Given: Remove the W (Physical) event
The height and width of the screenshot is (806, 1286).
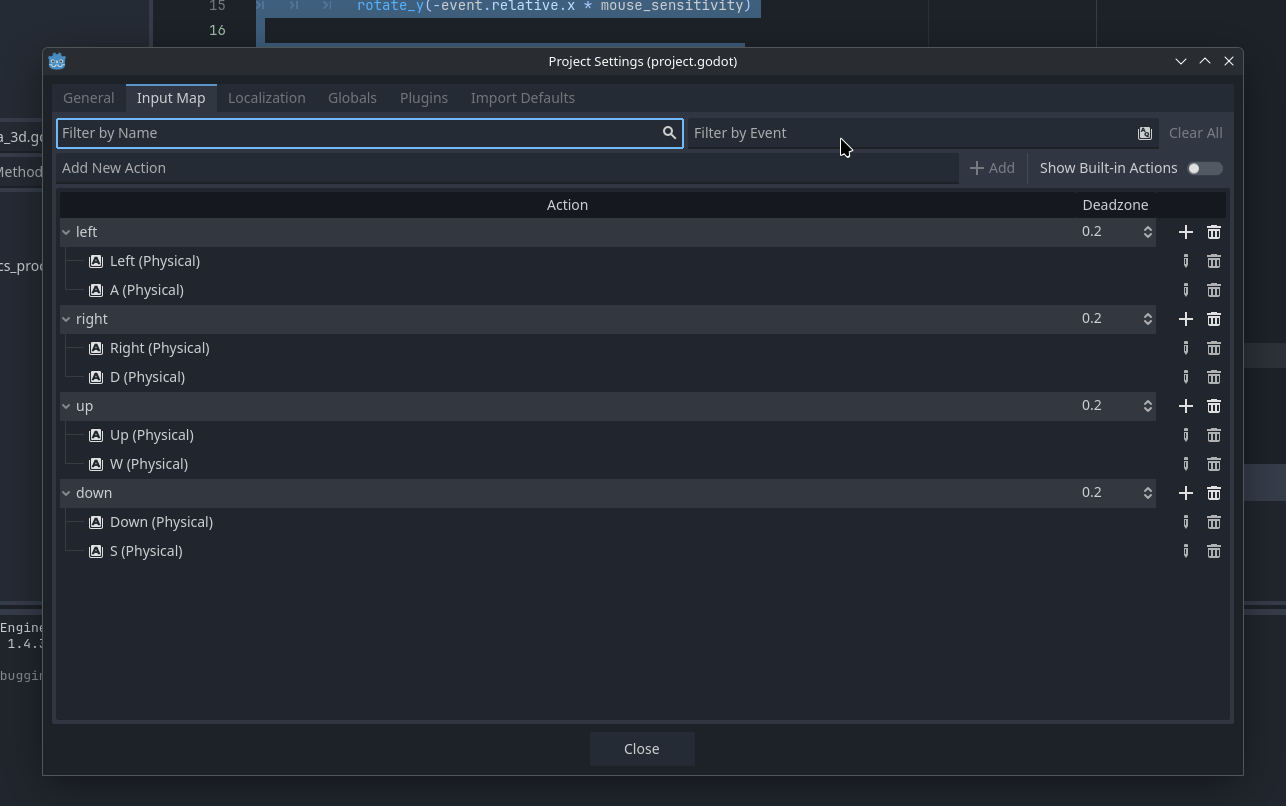Looking at the screenshot, I should click(x=1213, y=464).
